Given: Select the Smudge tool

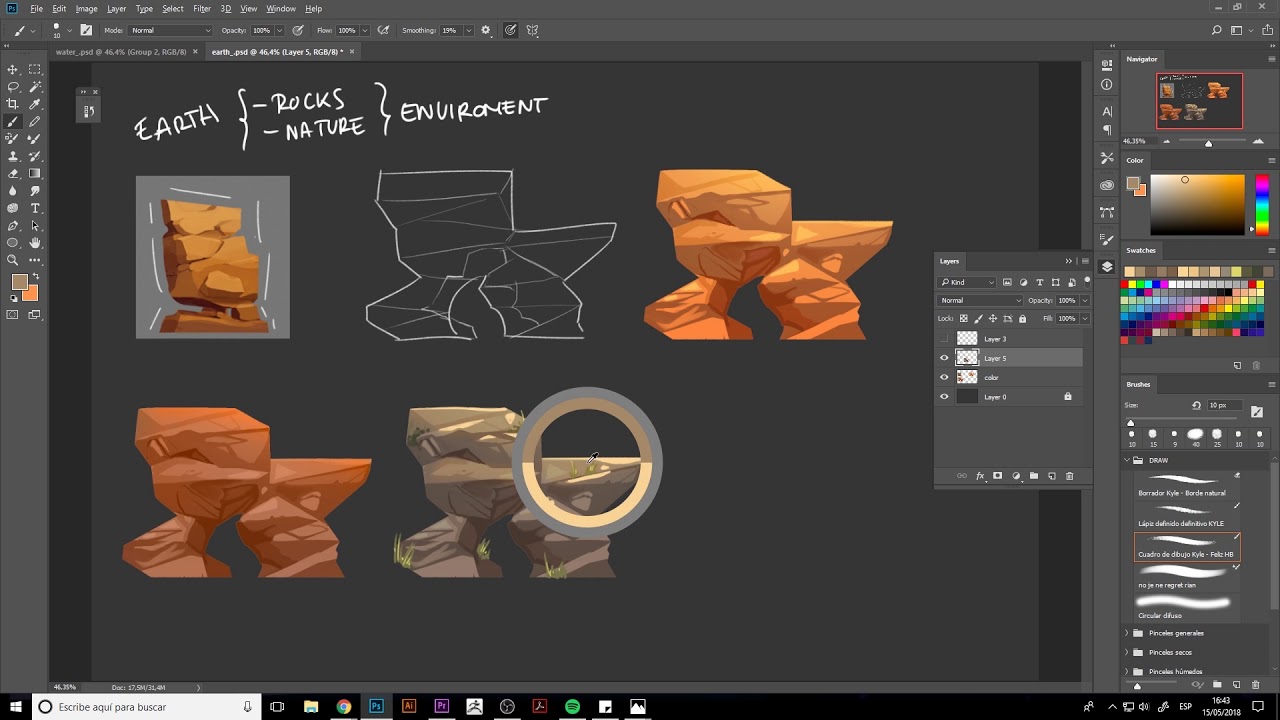Looking at the screenshot, I should click(x=35, y=191).
